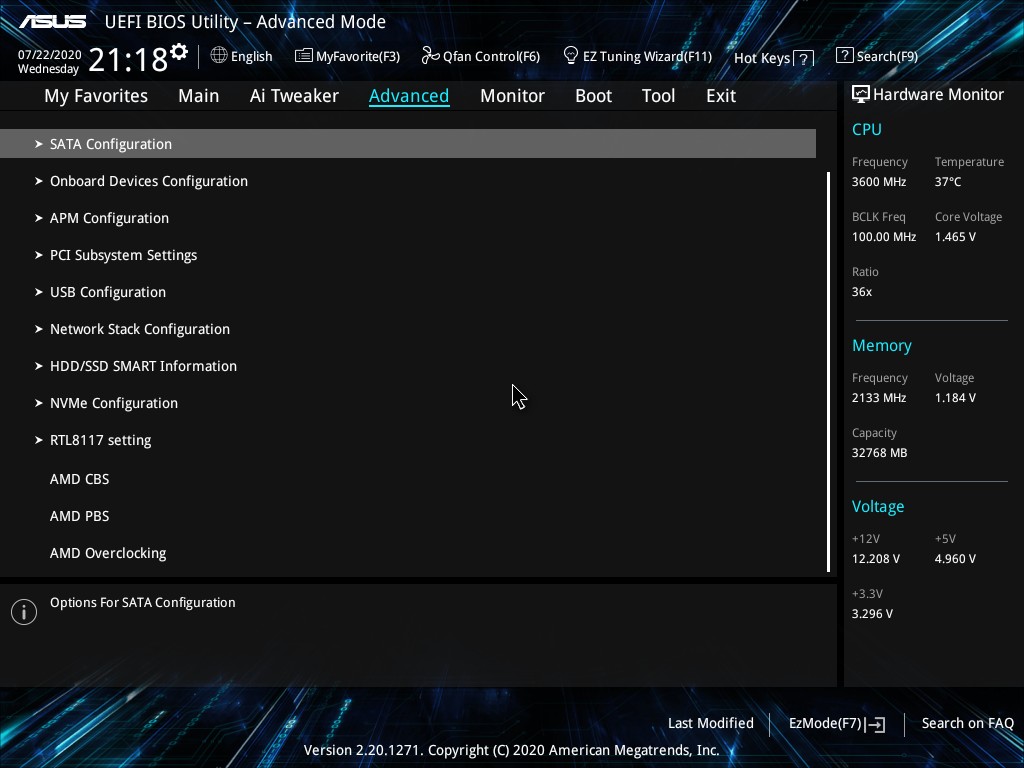Image resolution: width=1024 pixels, height=768 pixels.
Task: Expand Onboard Devices Configuration
Action: (x=148, y=181)
